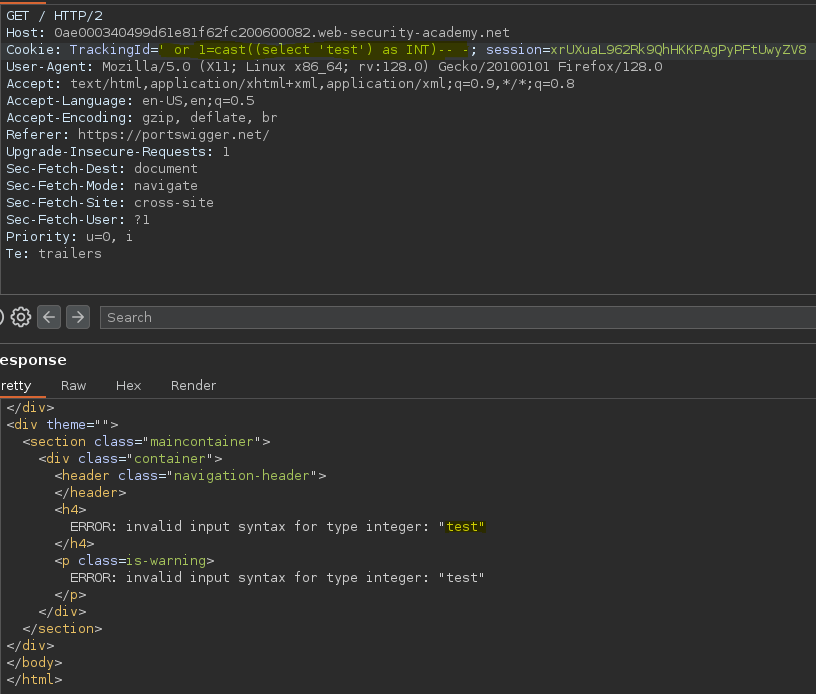The image size is (816, 694).
Task: Click the TrackingId cookie payload value
Action: (x=314, y=50)
